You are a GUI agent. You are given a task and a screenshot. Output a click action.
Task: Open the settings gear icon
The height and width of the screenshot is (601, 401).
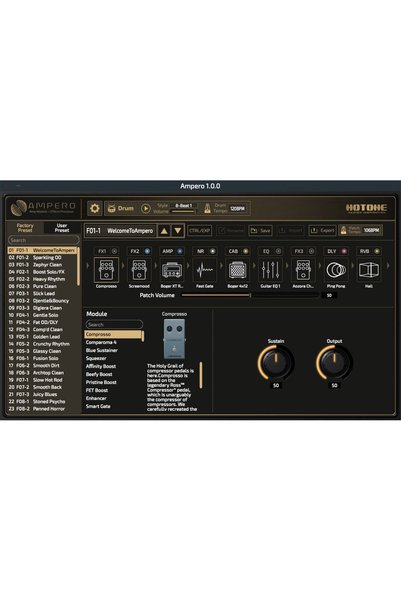pyautogui.click(x=94, y=209)
